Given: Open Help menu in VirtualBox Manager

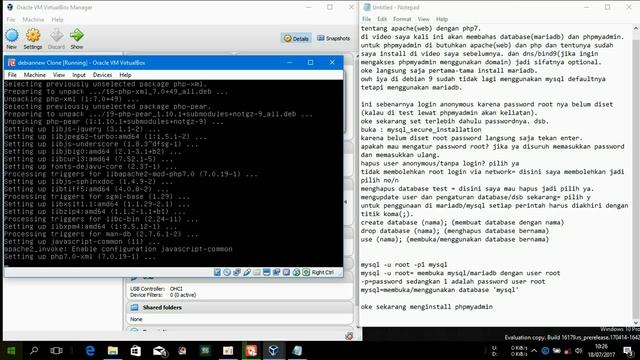Looking at the screenshot, I should coord(58,20).
